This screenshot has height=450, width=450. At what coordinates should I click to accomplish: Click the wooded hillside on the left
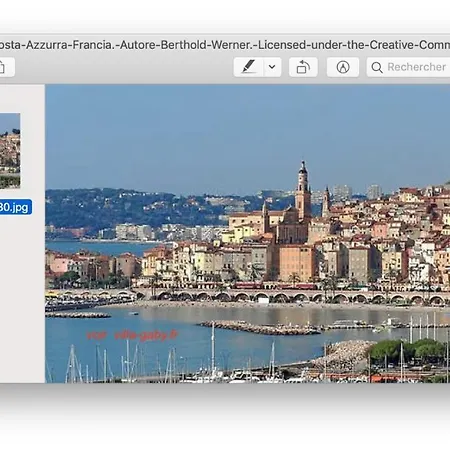click(110, 208)
